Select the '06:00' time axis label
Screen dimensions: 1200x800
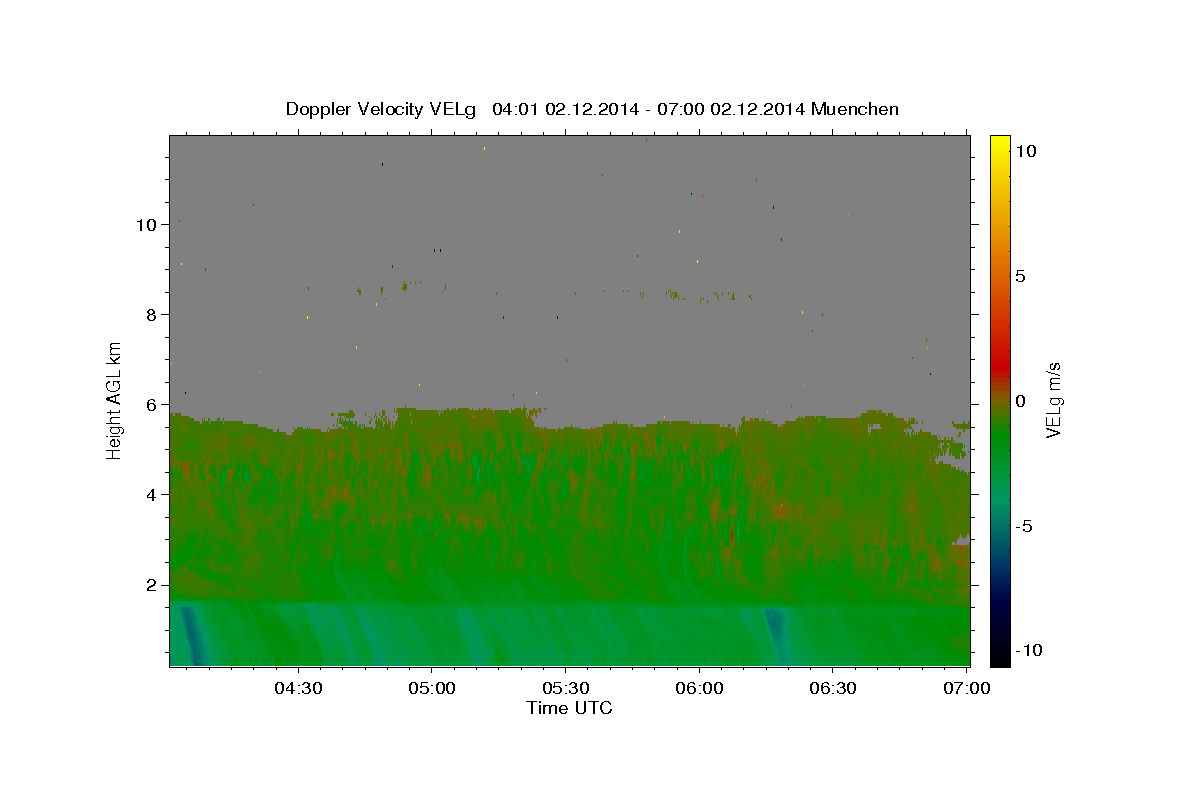click(699, 689)
